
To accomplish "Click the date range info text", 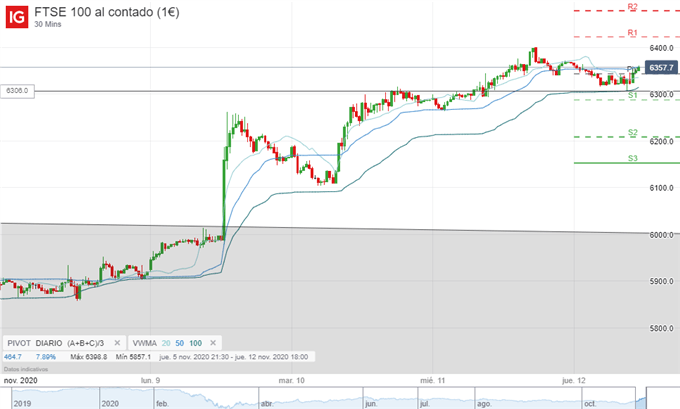I will tap(233, 357).
